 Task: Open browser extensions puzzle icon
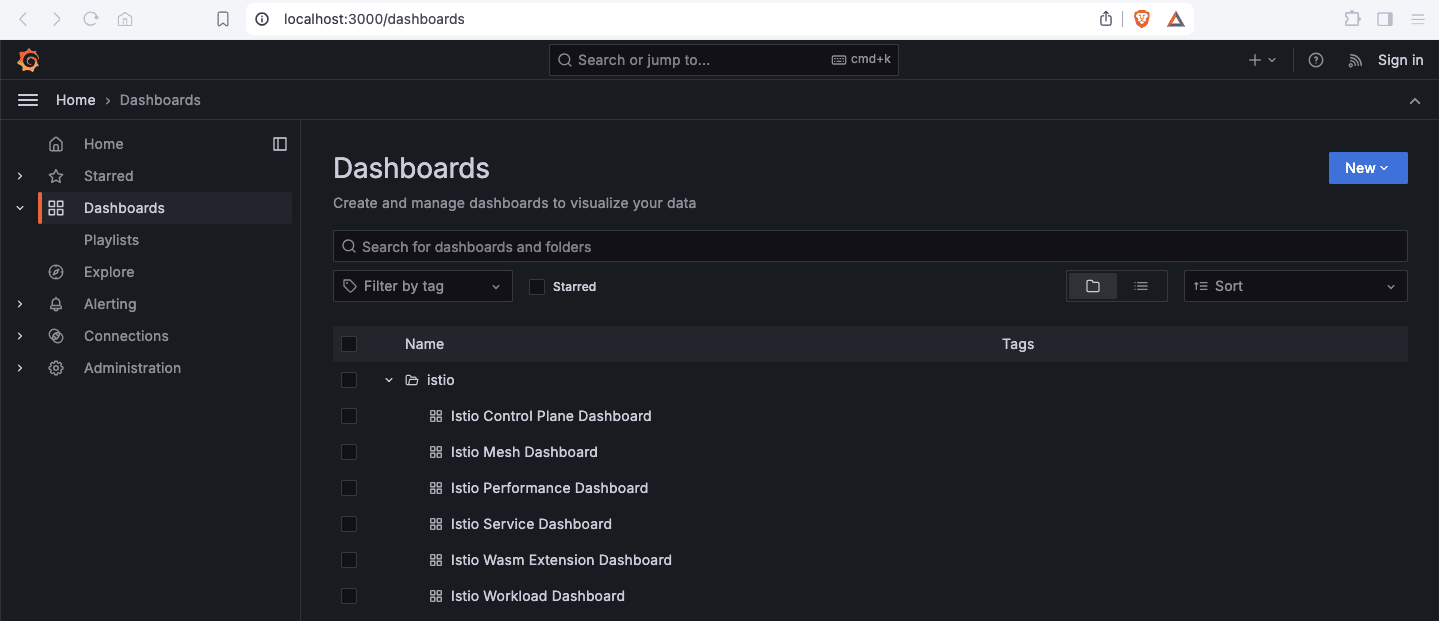[x=1353, y=19]
